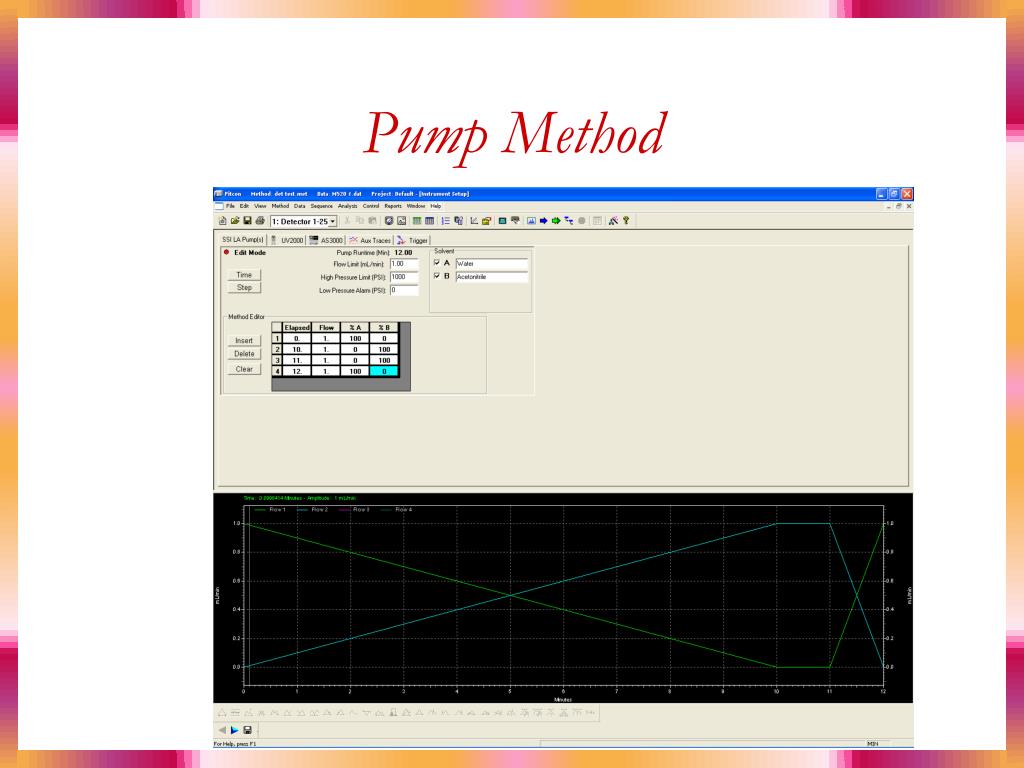This screenshot has width=1024, height=768.
Task: Click the green right arrow toolbar icon
Action: tap(555, 220)
